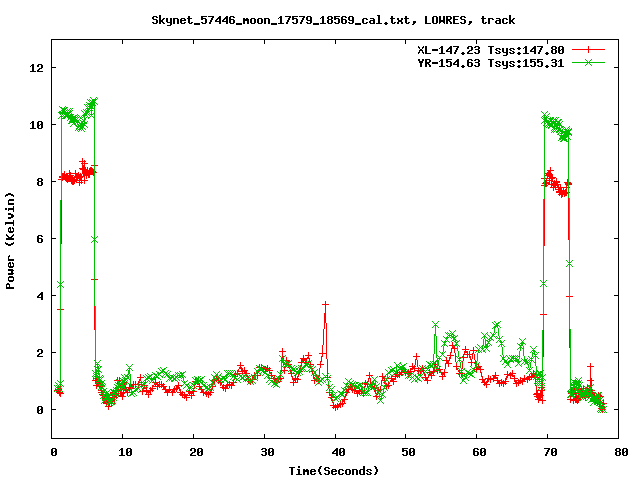
Task: Click the y-axis tick label 8
Action: (40, 182)
